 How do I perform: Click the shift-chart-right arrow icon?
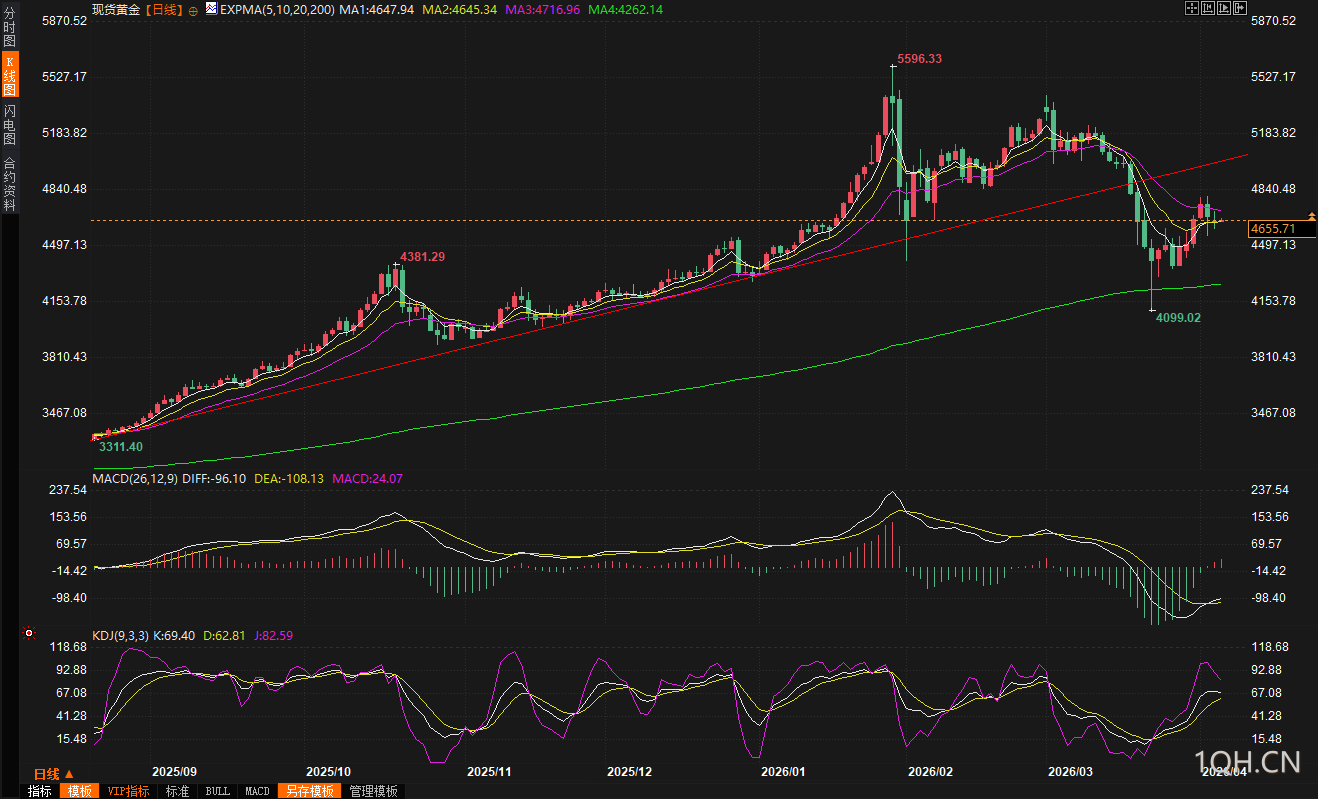(x=1240, y=8)
